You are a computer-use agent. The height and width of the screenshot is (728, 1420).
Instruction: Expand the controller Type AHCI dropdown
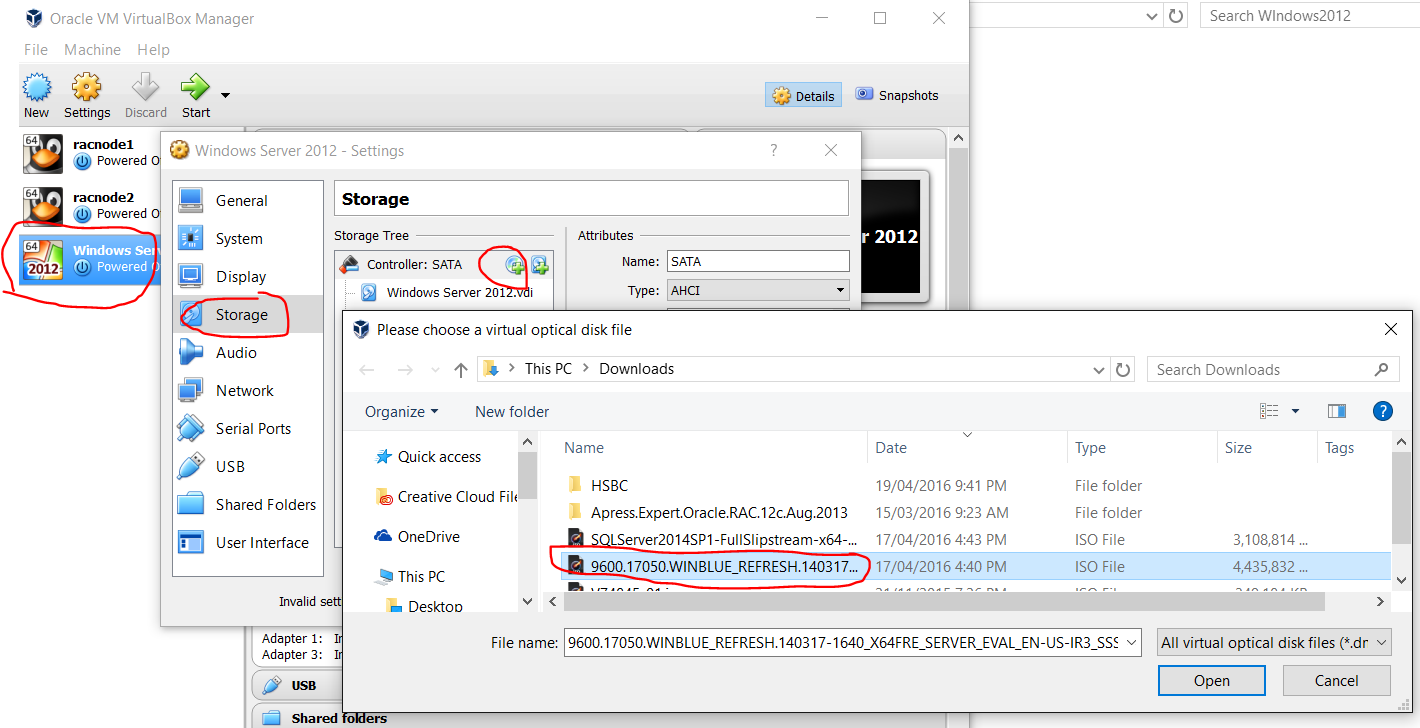click(758, 290)
